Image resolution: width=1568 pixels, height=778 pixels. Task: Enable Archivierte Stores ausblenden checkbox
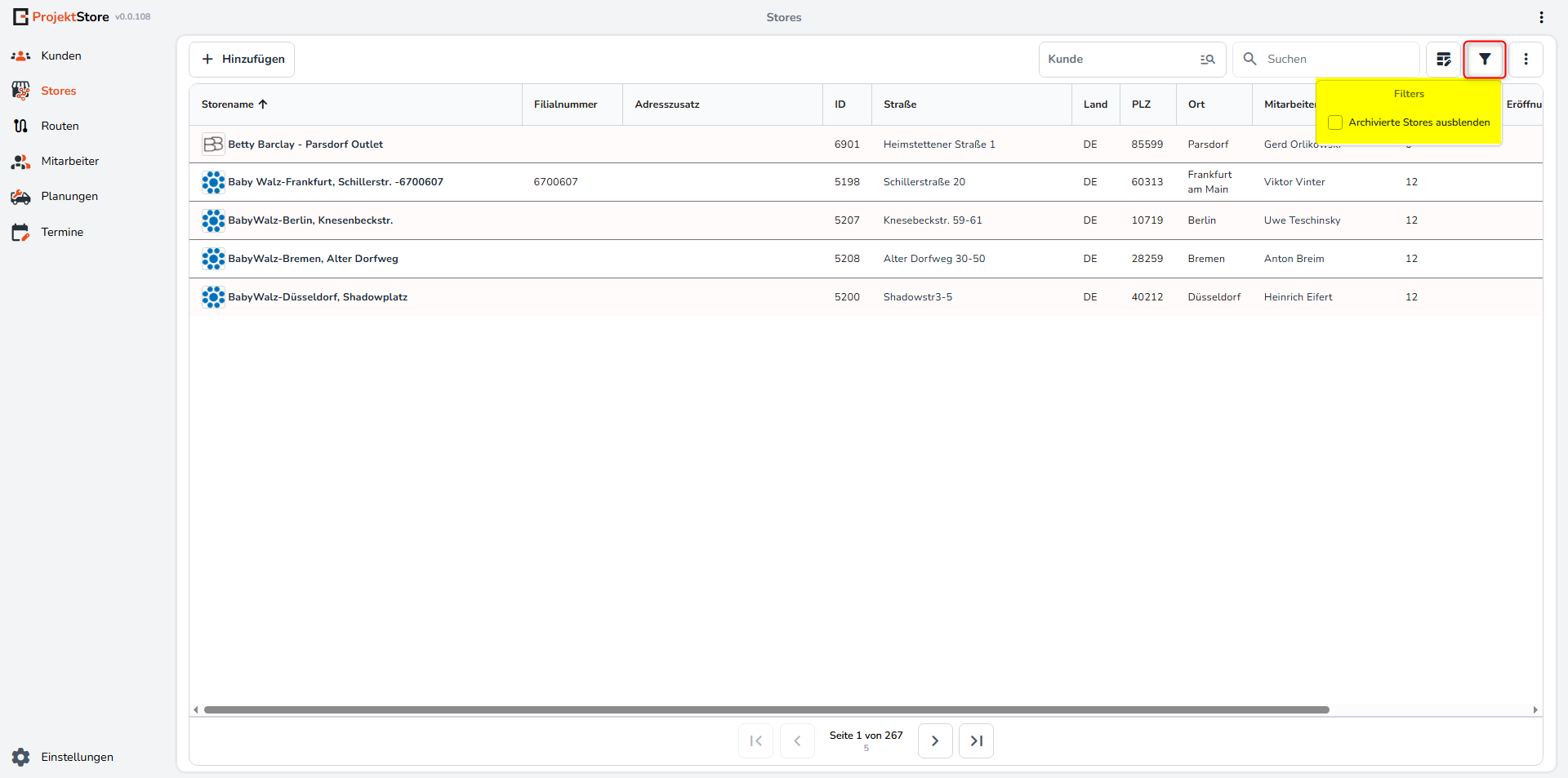(1335, 122)
